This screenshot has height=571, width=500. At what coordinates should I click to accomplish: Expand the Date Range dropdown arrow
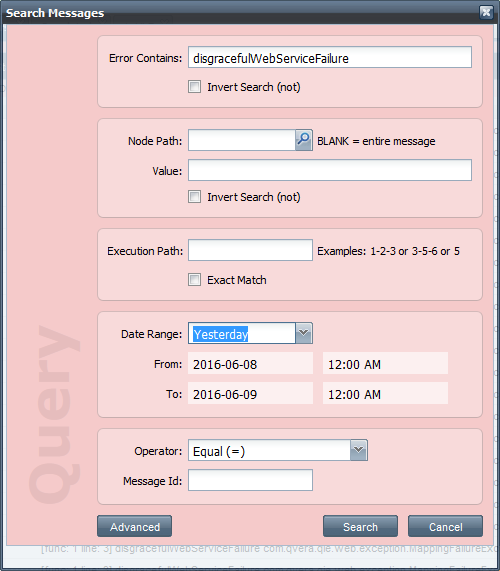[304, 333]
